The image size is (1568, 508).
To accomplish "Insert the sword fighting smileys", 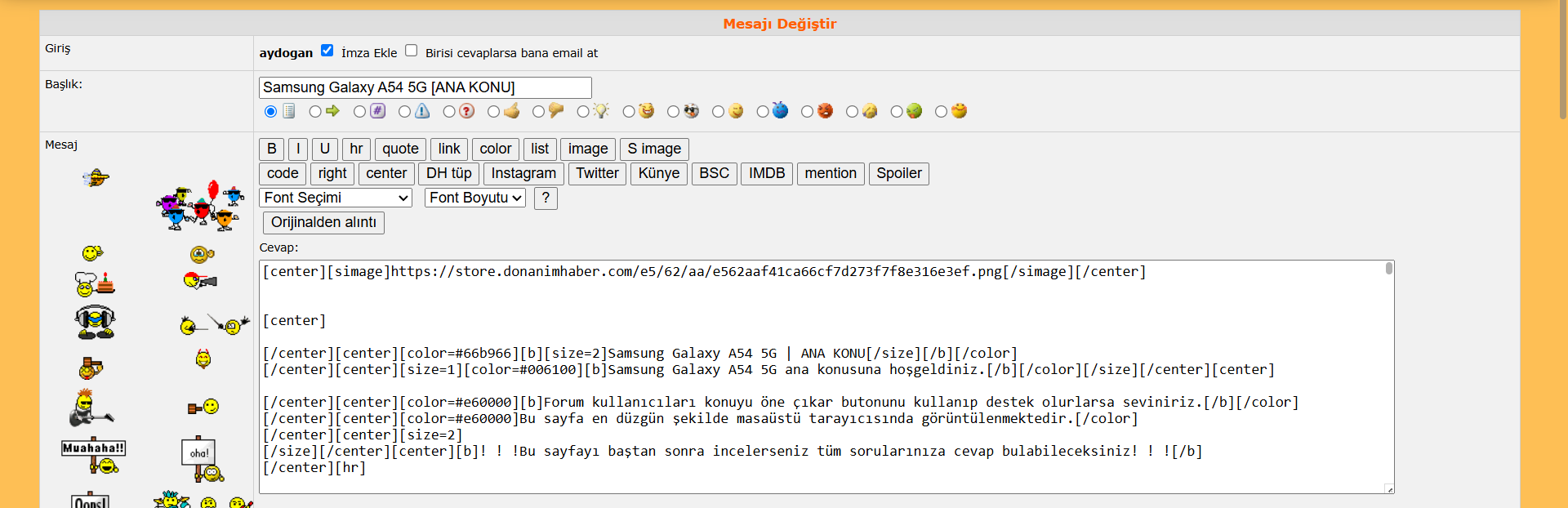I will pos(215,325).
